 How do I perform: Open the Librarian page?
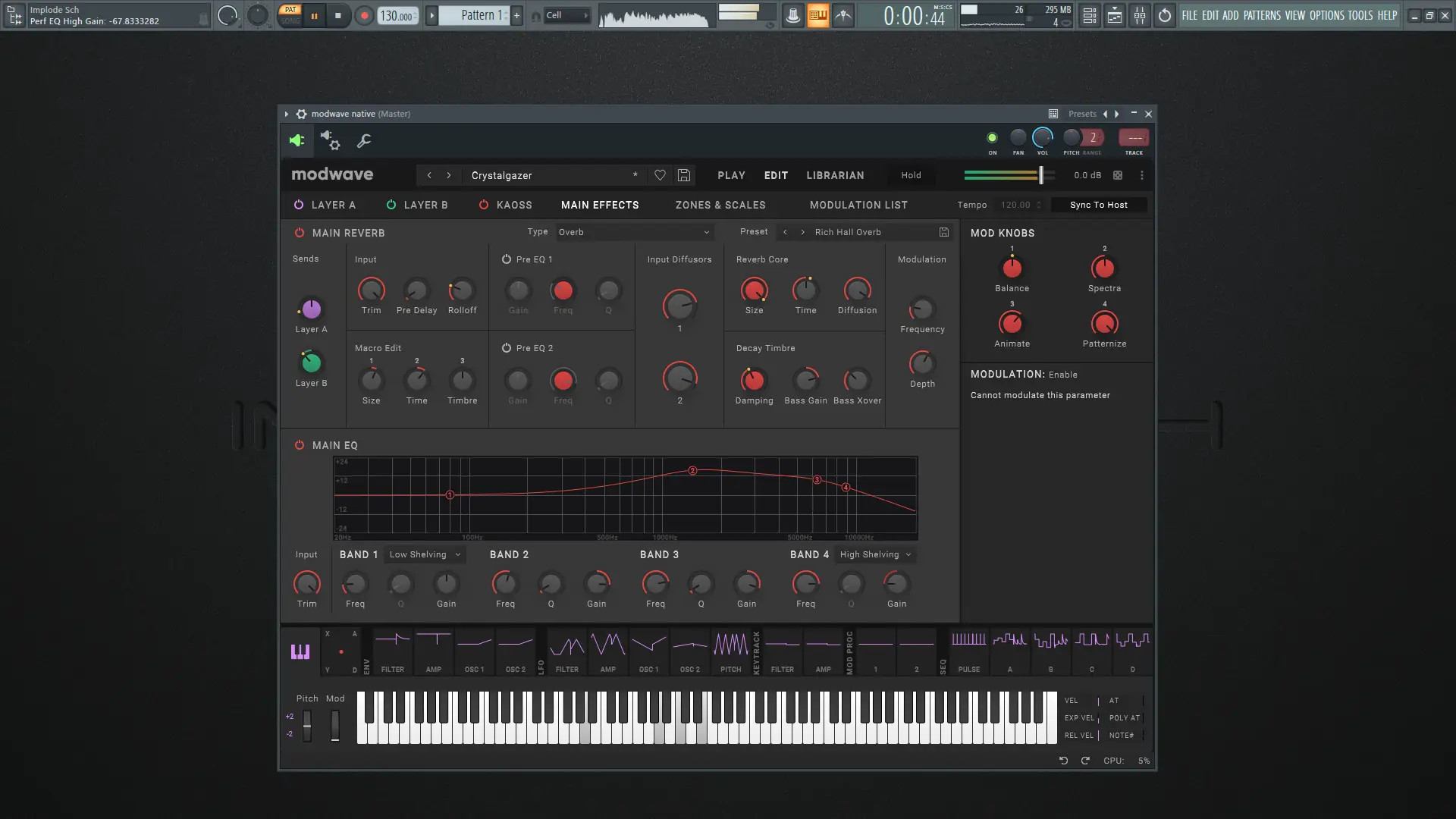[835, 175]
